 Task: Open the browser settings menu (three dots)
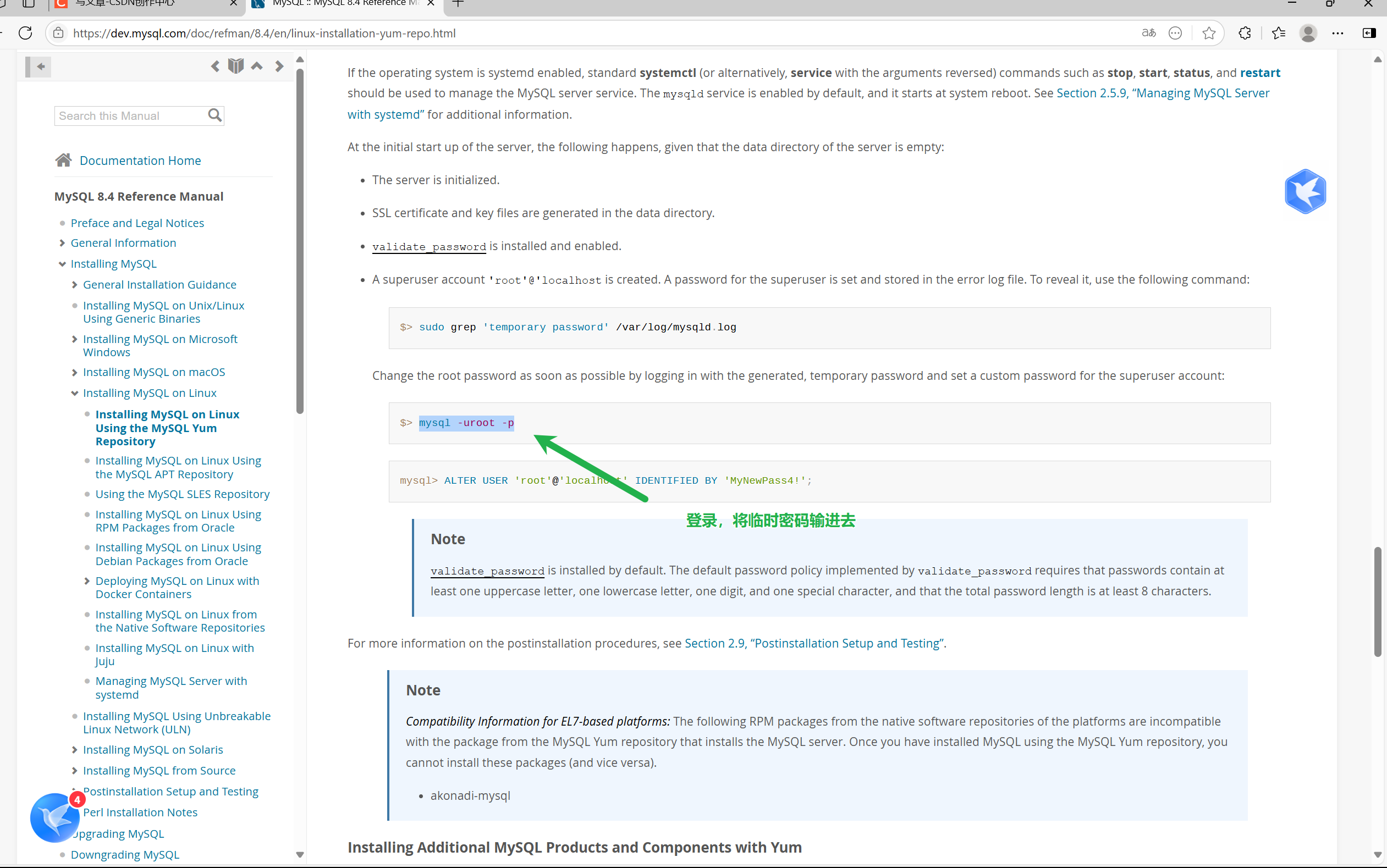point(1338,33)
